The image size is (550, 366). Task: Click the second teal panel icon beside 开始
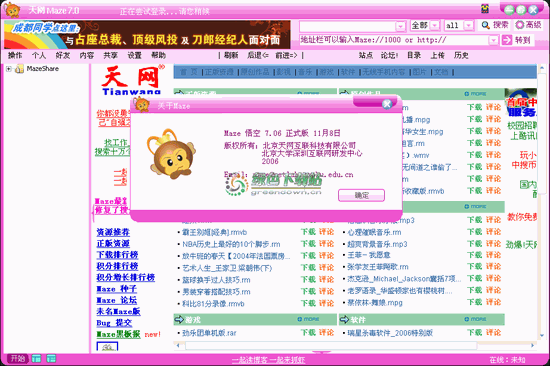point(51,359)
